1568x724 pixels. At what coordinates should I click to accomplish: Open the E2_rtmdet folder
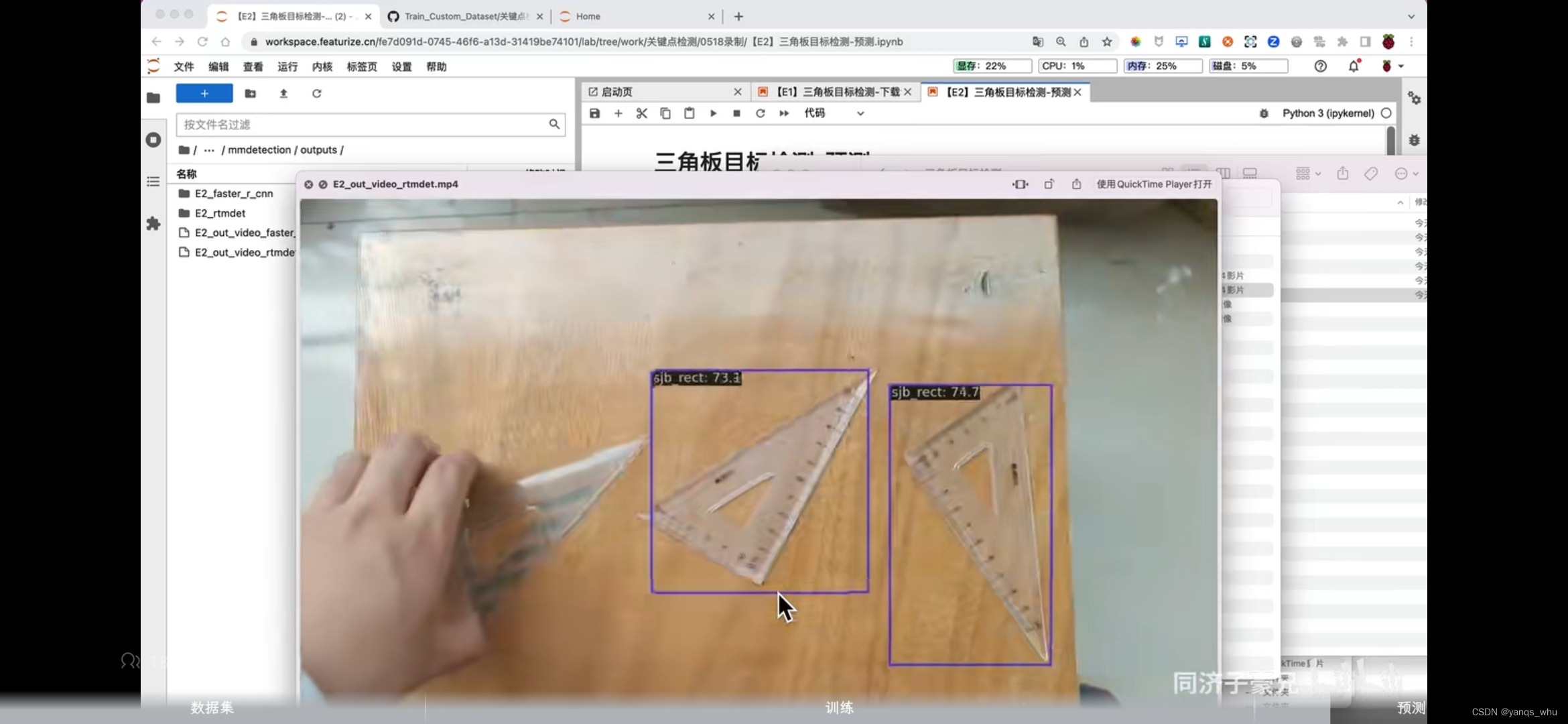[220, 213]
